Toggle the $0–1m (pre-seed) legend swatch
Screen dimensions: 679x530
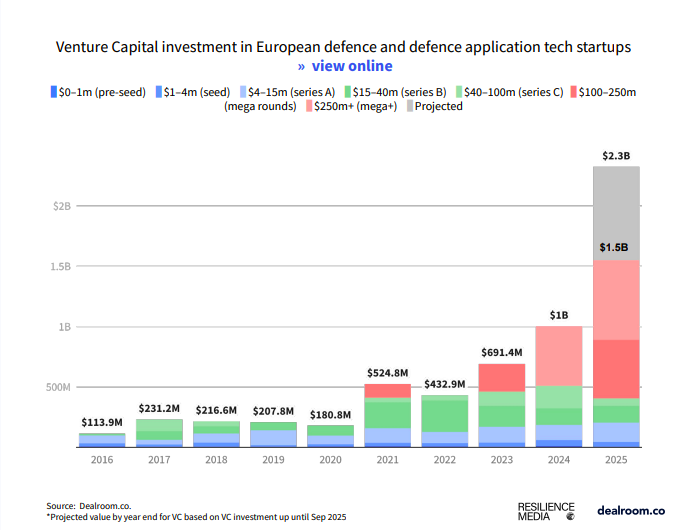53,92
